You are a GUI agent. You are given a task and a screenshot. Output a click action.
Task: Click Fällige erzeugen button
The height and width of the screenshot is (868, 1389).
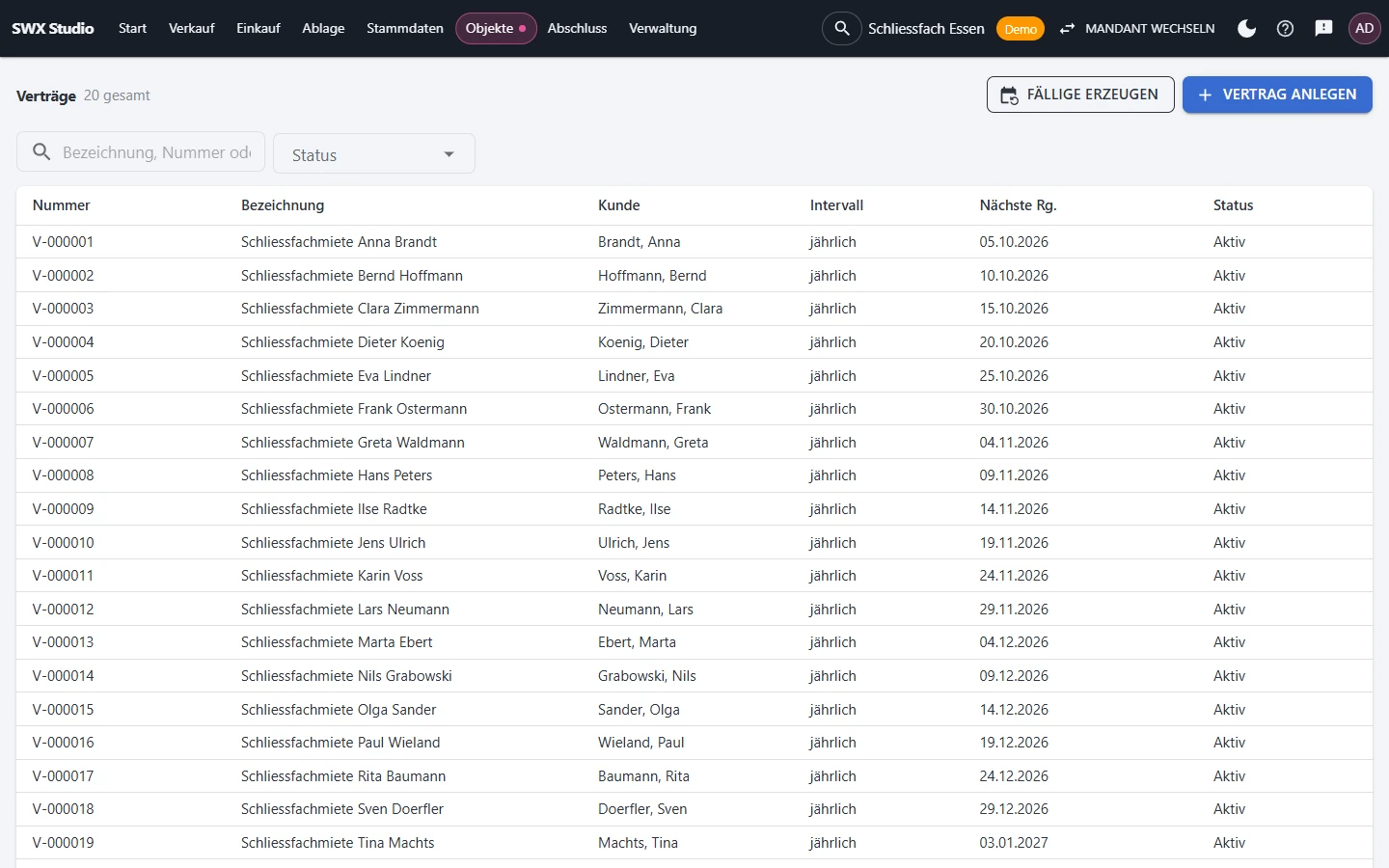pyautogui.click(x=1080, y=95)
